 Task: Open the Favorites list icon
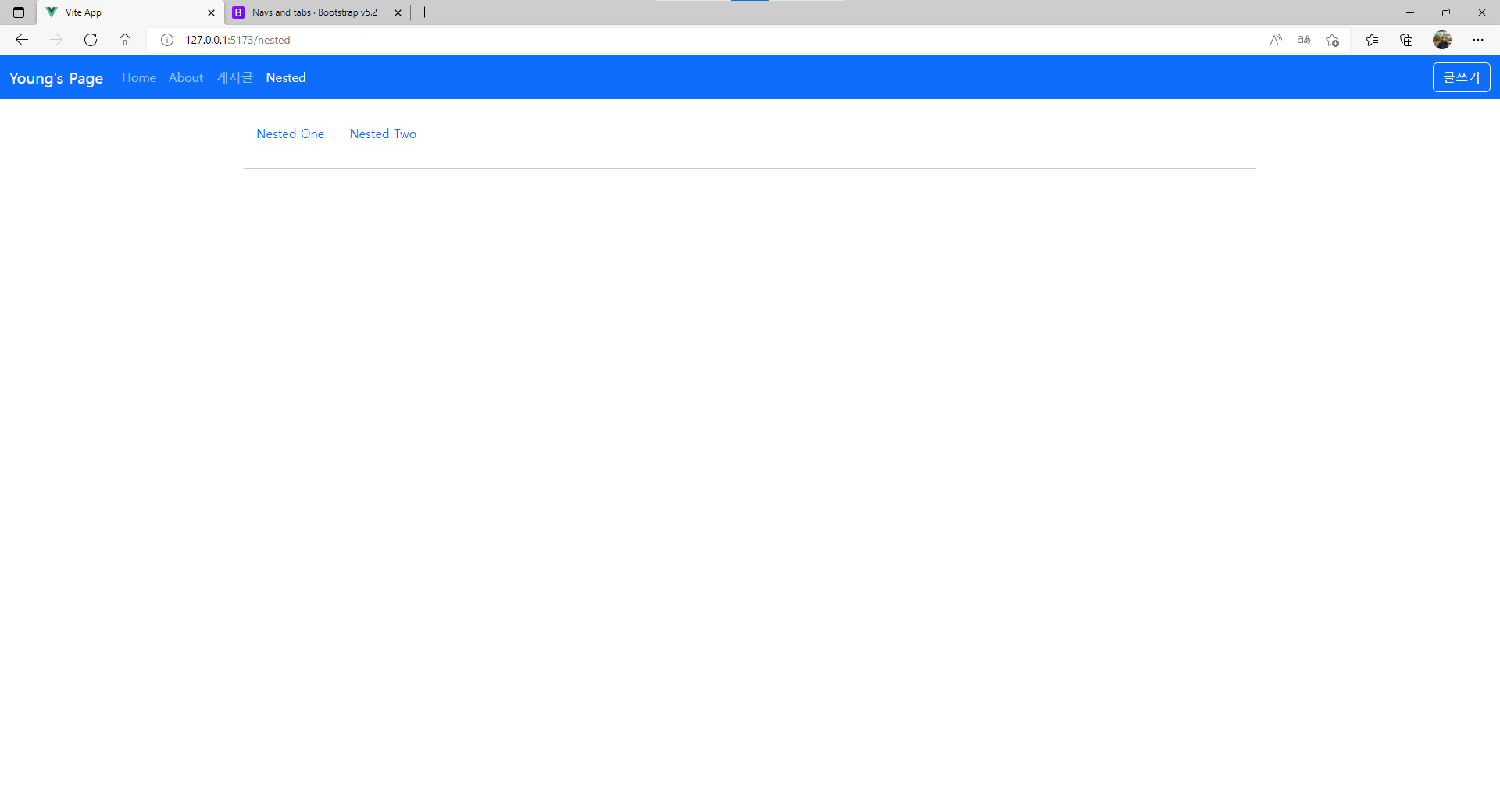[x=1372, y=40]
